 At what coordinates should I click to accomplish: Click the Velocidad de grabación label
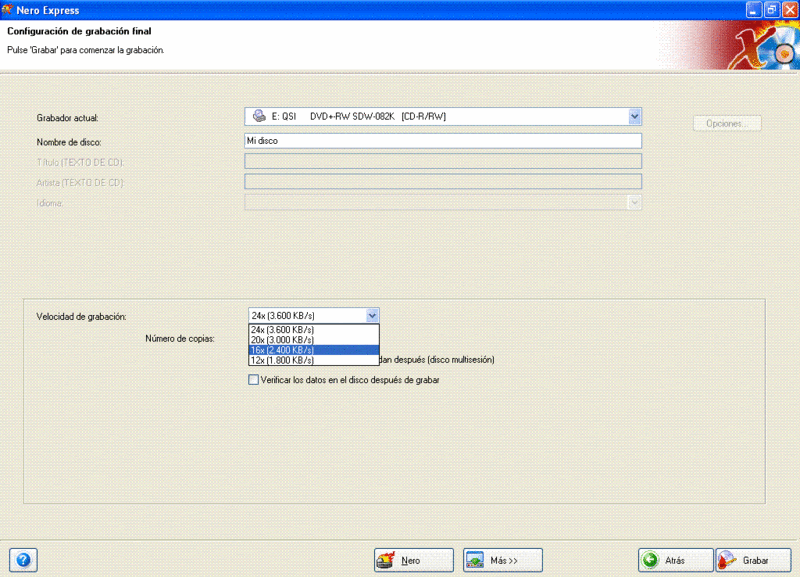click(x=81, y=317)
